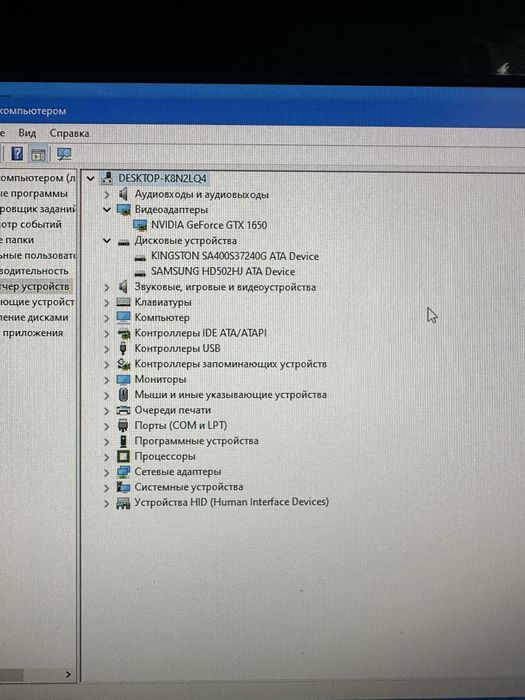This screenshot has width=525, height=700.
Task: Click left pane horizontal scrollbar right arrow
Action: tap(68, 674)
